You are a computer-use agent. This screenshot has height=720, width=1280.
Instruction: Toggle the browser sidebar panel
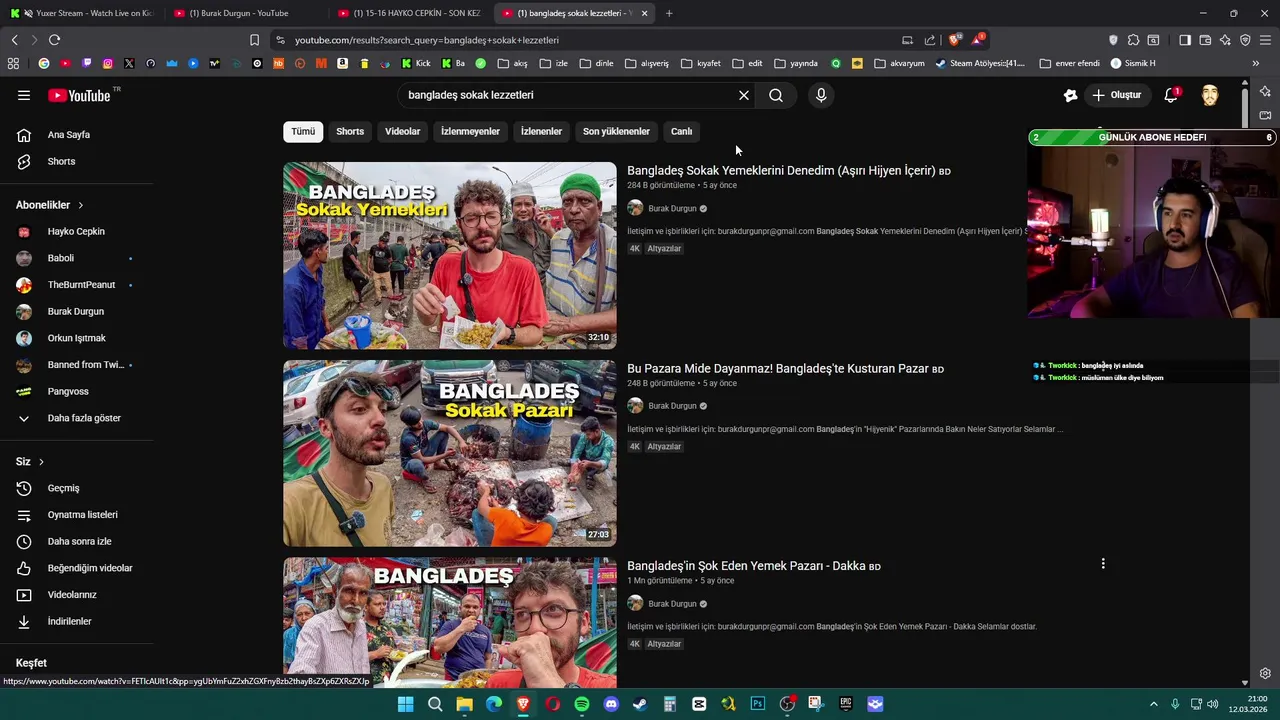pos(1185,40)
